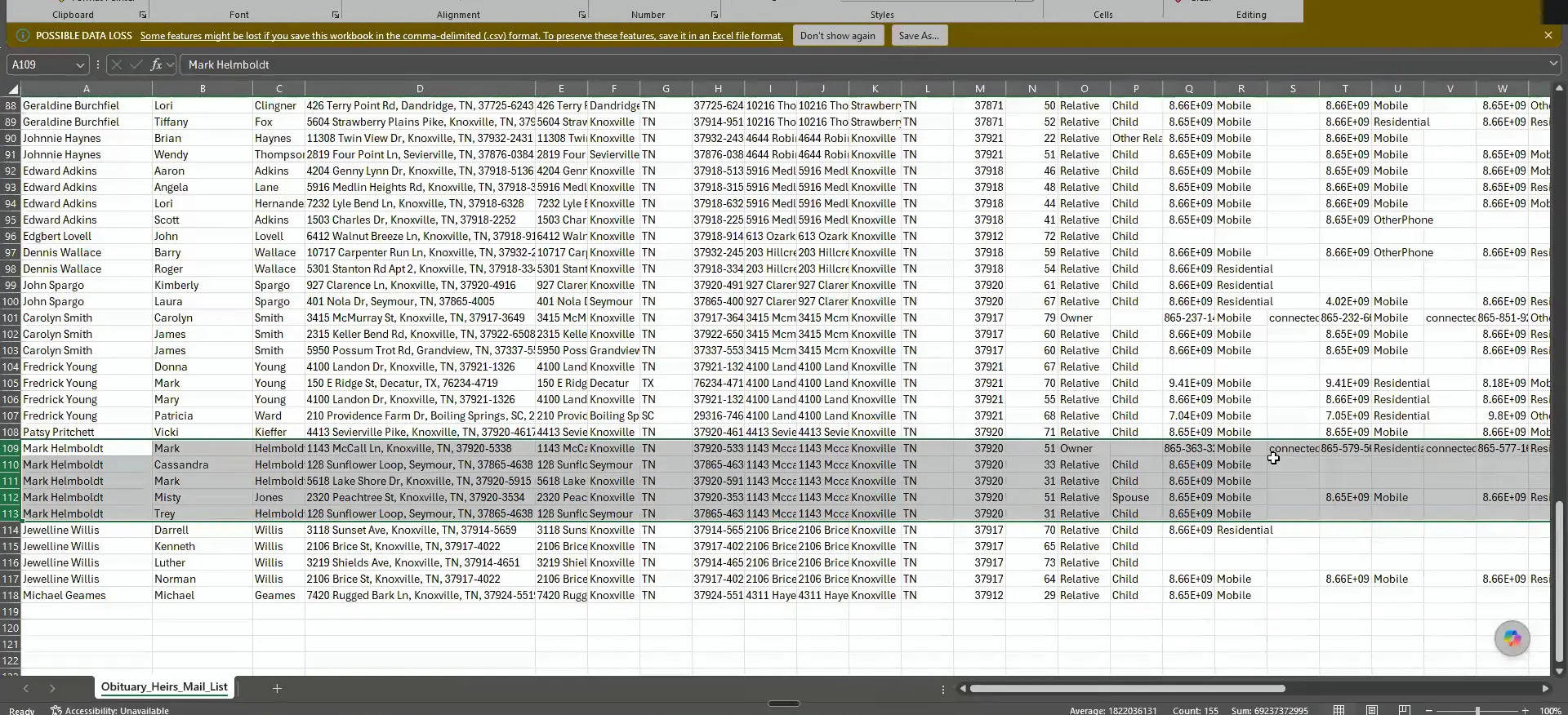Screen dimensions: 1568x715
Task: Select the Obituary_Heirs_Mail_List sheet tab
Action: coord(164,687)
